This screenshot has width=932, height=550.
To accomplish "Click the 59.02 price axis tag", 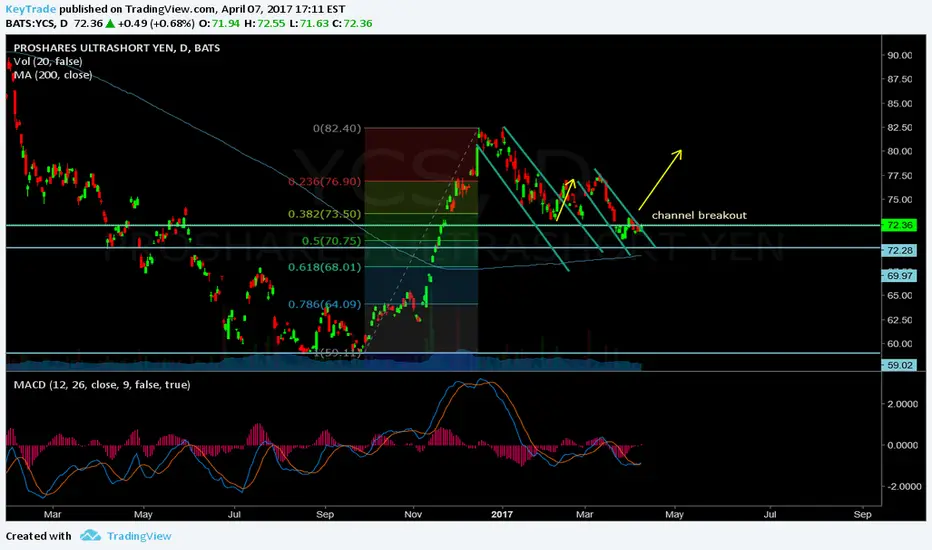I will point(899,365).
